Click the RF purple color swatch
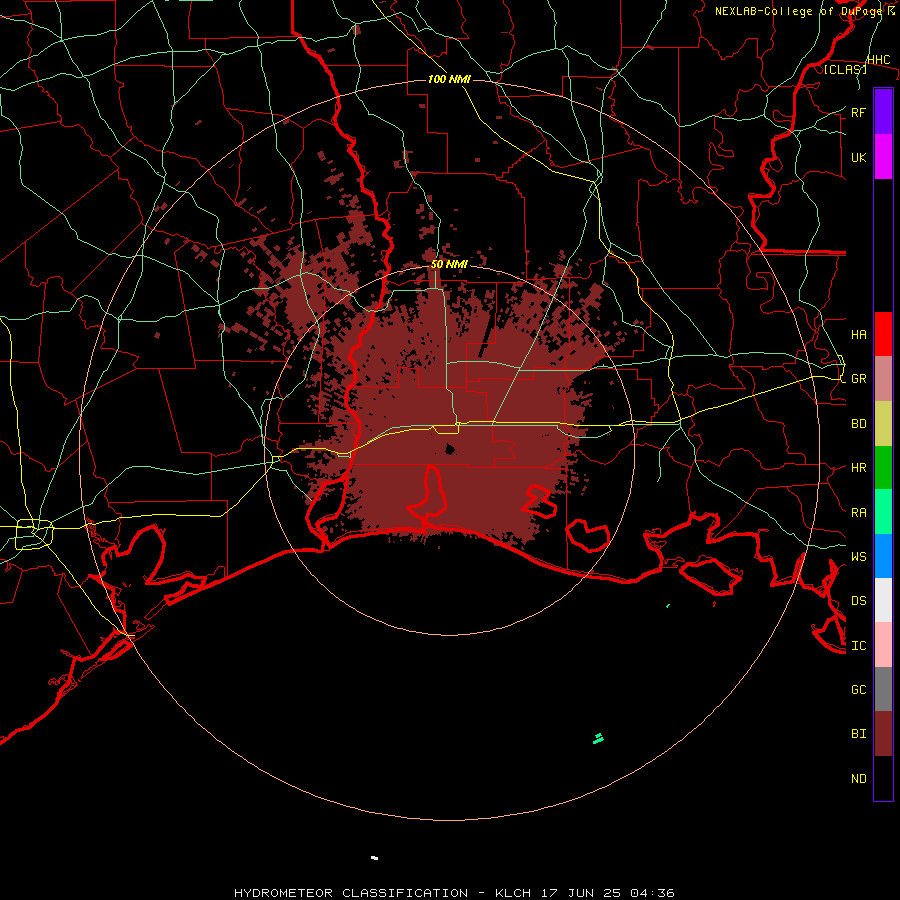This screenshot has height=900, width=900. click(x=883, y=111)
